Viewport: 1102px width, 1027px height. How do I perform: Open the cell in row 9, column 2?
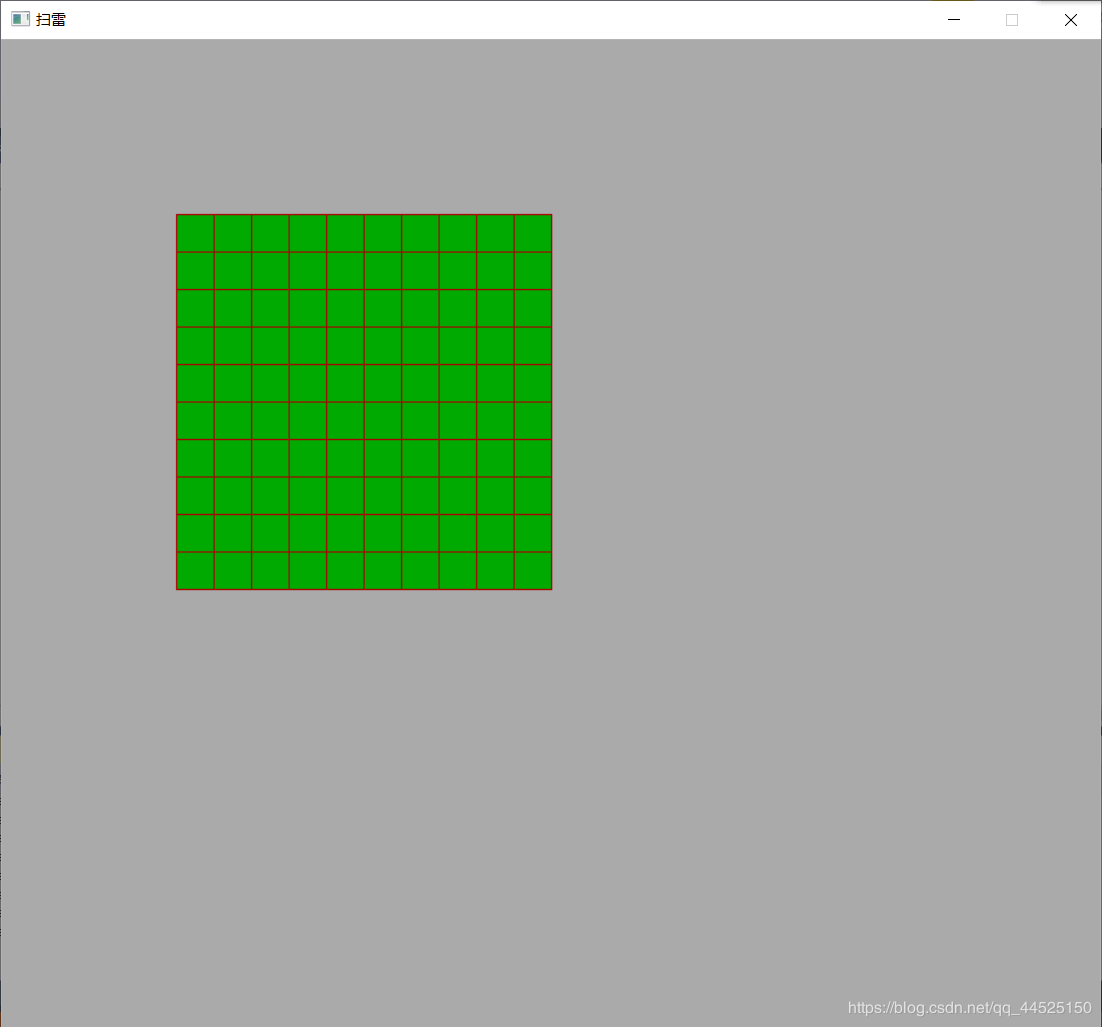pos(233,533)
